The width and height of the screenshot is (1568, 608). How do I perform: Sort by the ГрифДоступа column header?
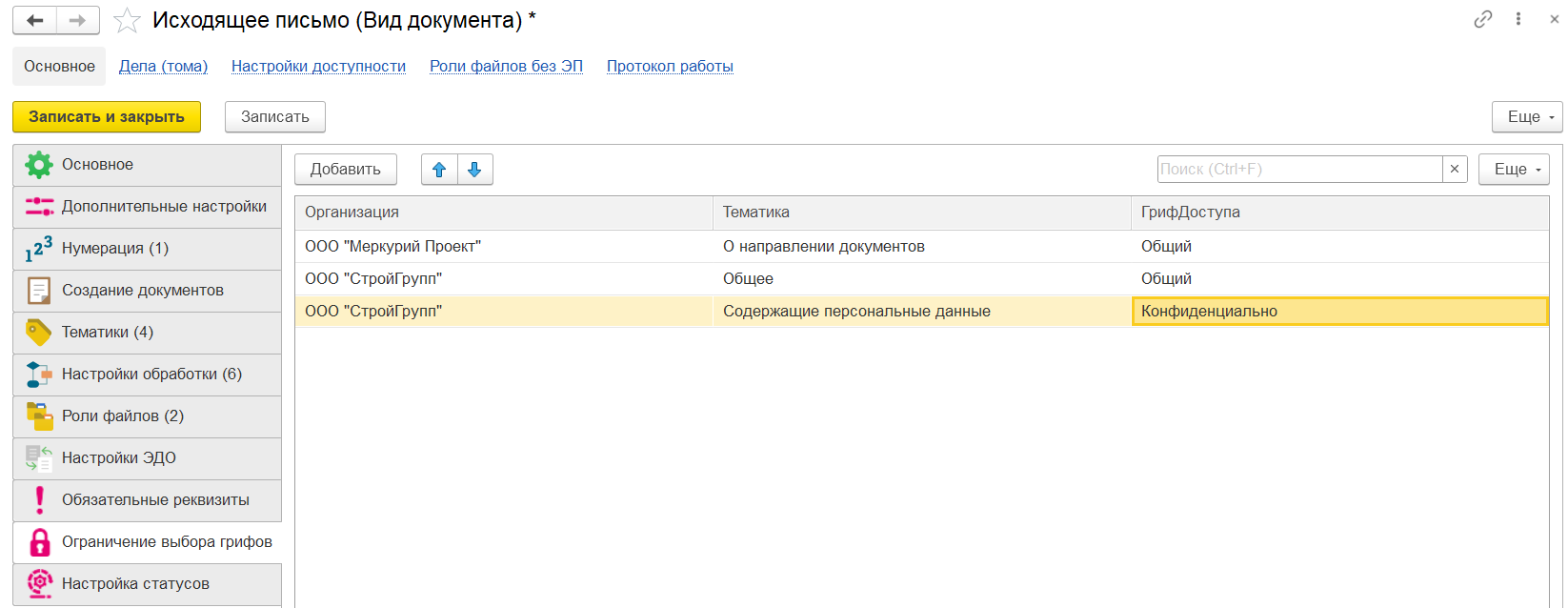coord(1340,213)
